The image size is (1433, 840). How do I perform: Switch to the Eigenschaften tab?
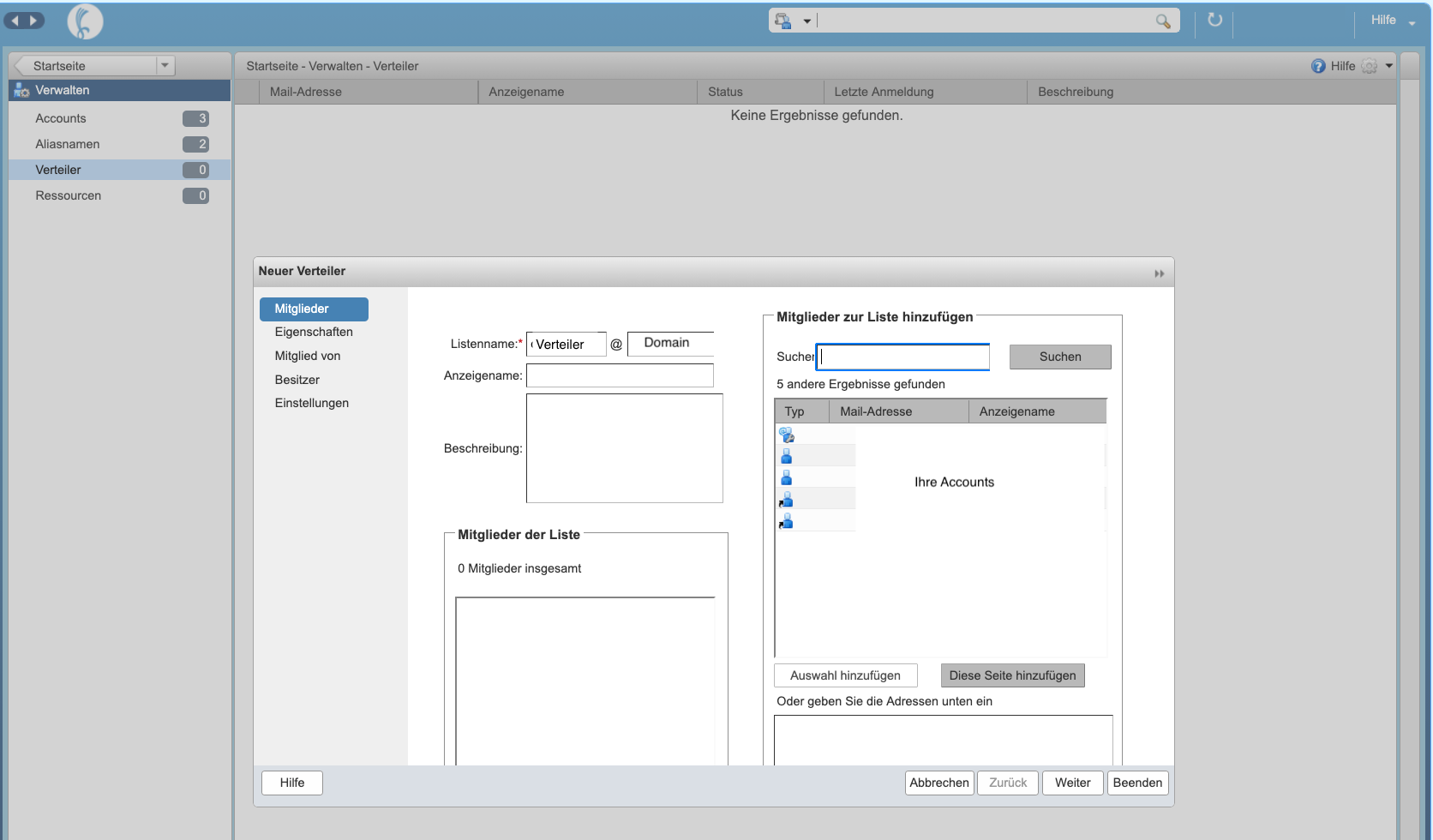313,332
